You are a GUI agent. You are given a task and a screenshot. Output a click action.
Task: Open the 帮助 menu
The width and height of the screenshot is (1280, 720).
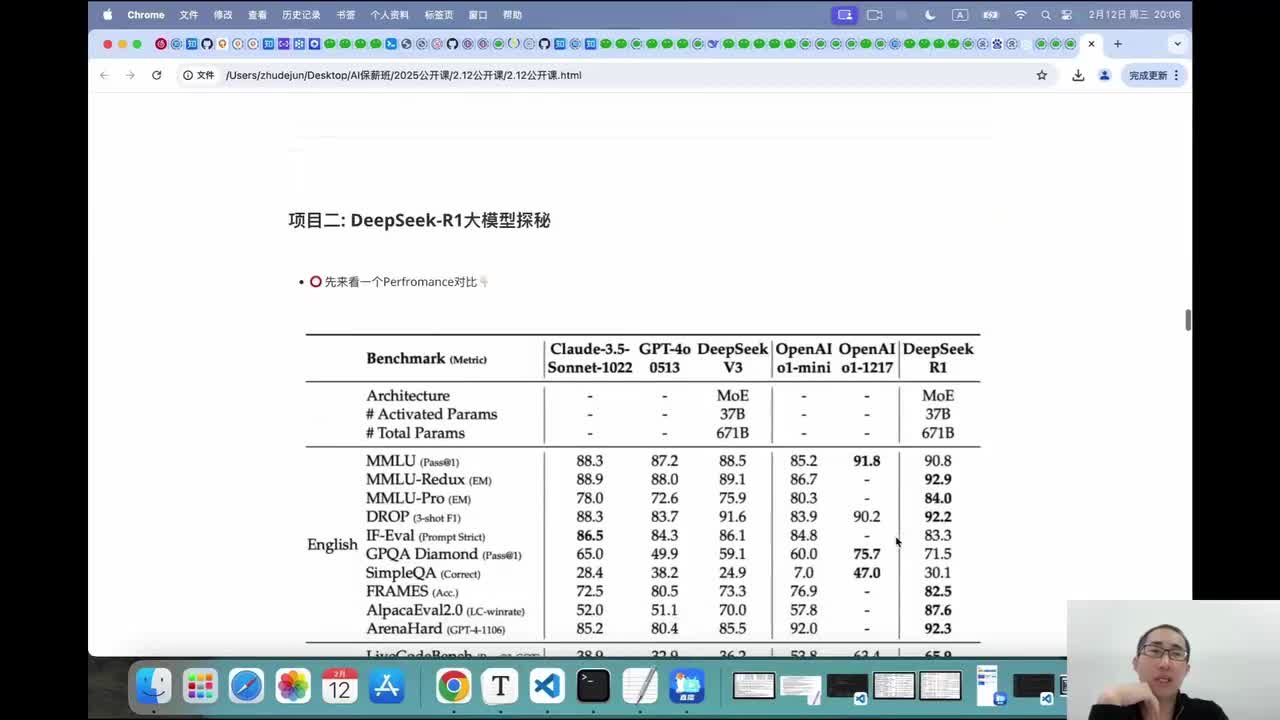[512, 15]
